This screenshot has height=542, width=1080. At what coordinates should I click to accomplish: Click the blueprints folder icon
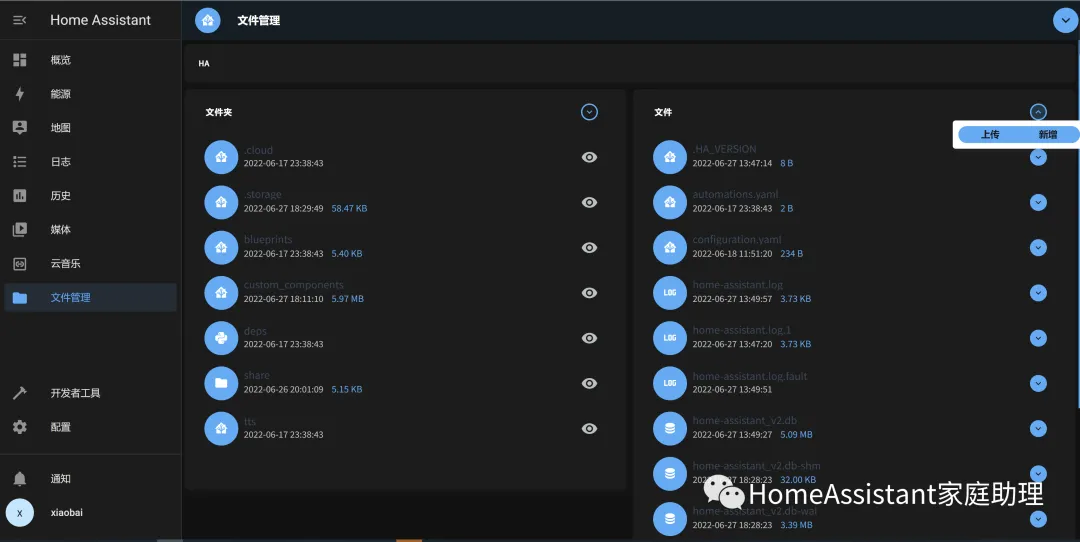coord(221,247)
